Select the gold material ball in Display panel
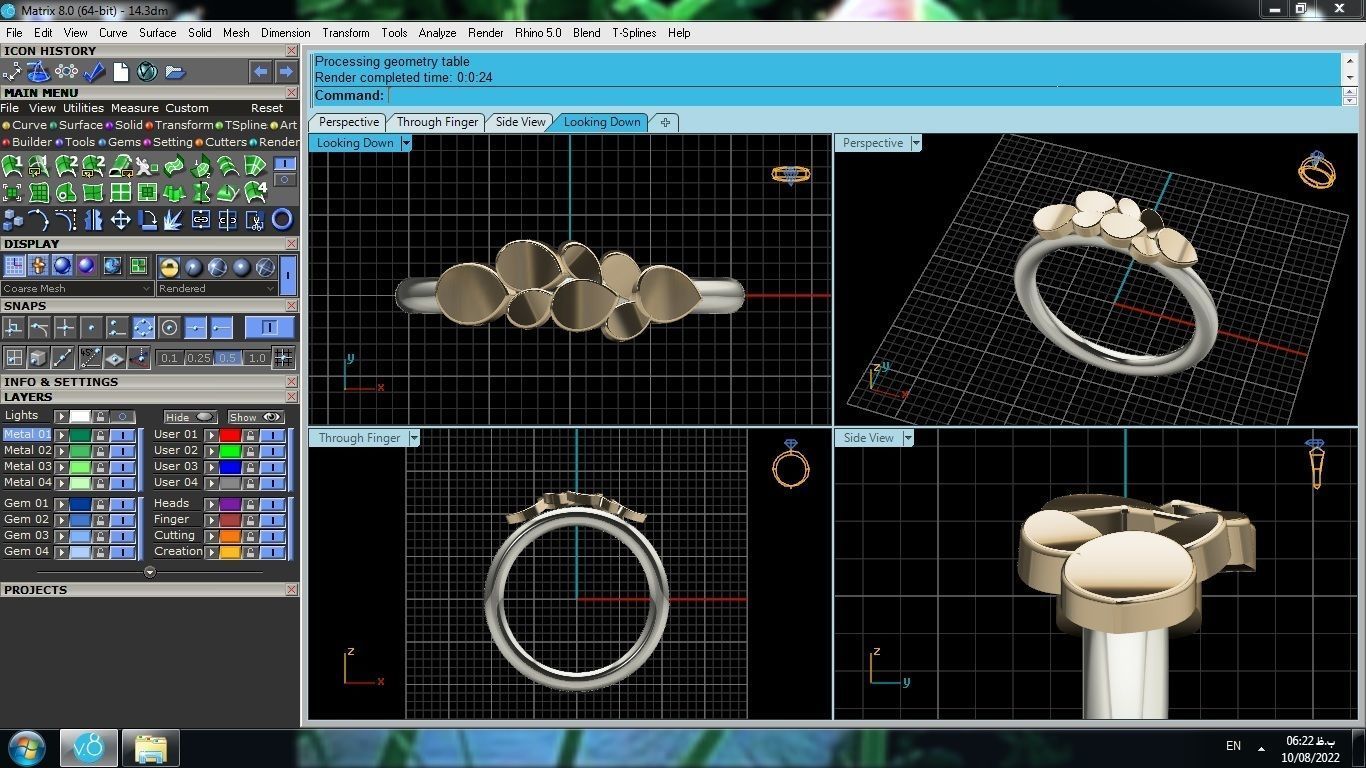Image resolution: width=1366 pixels, height=768 pixels. coord(169,267)
